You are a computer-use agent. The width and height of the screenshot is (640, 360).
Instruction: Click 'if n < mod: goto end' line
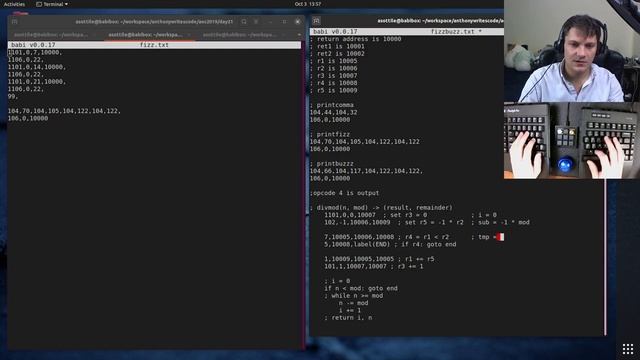tap(361, 289)
